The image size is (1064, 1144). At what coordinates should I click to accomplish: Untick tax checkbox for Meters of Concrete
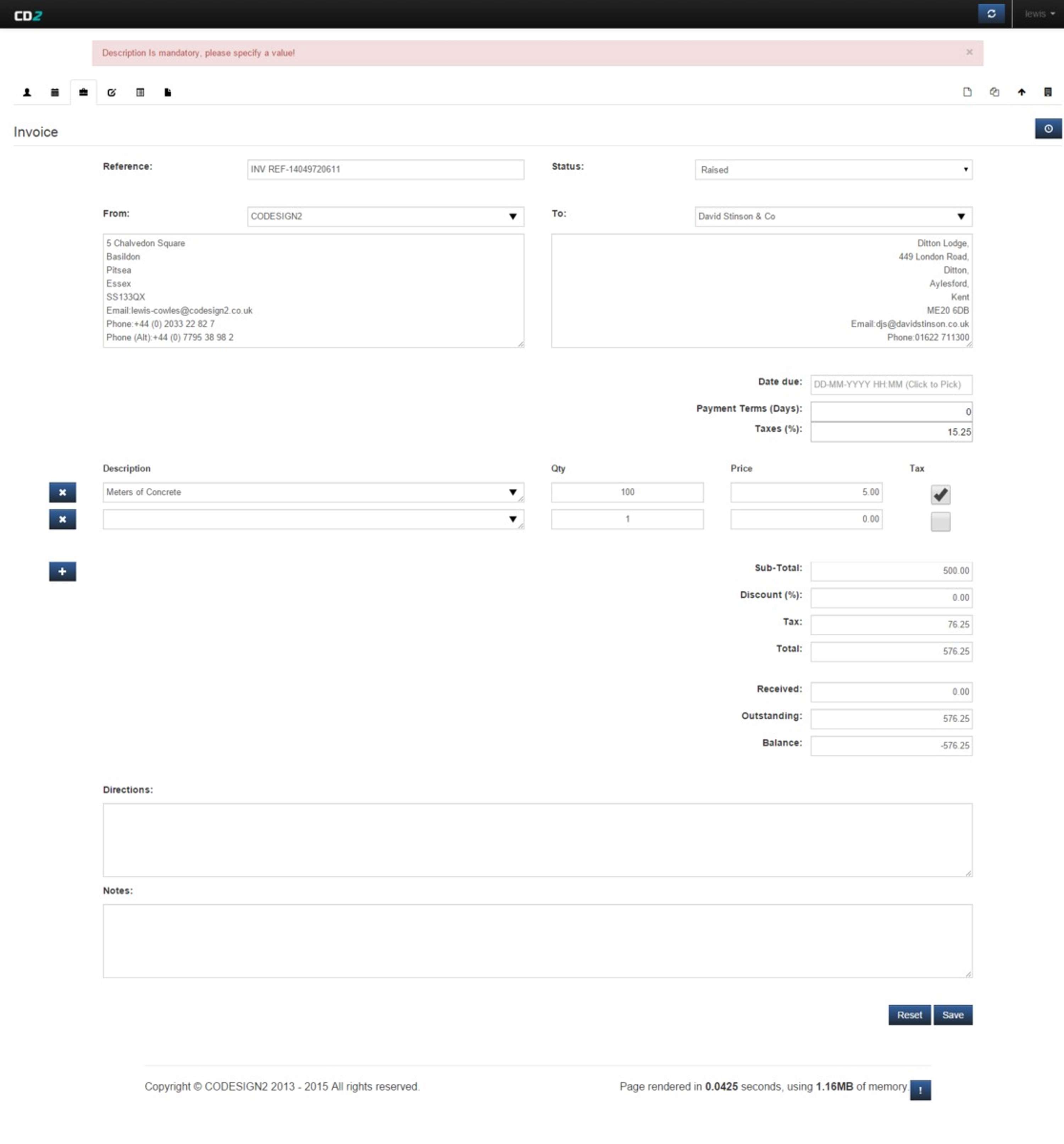pos(940,495)
